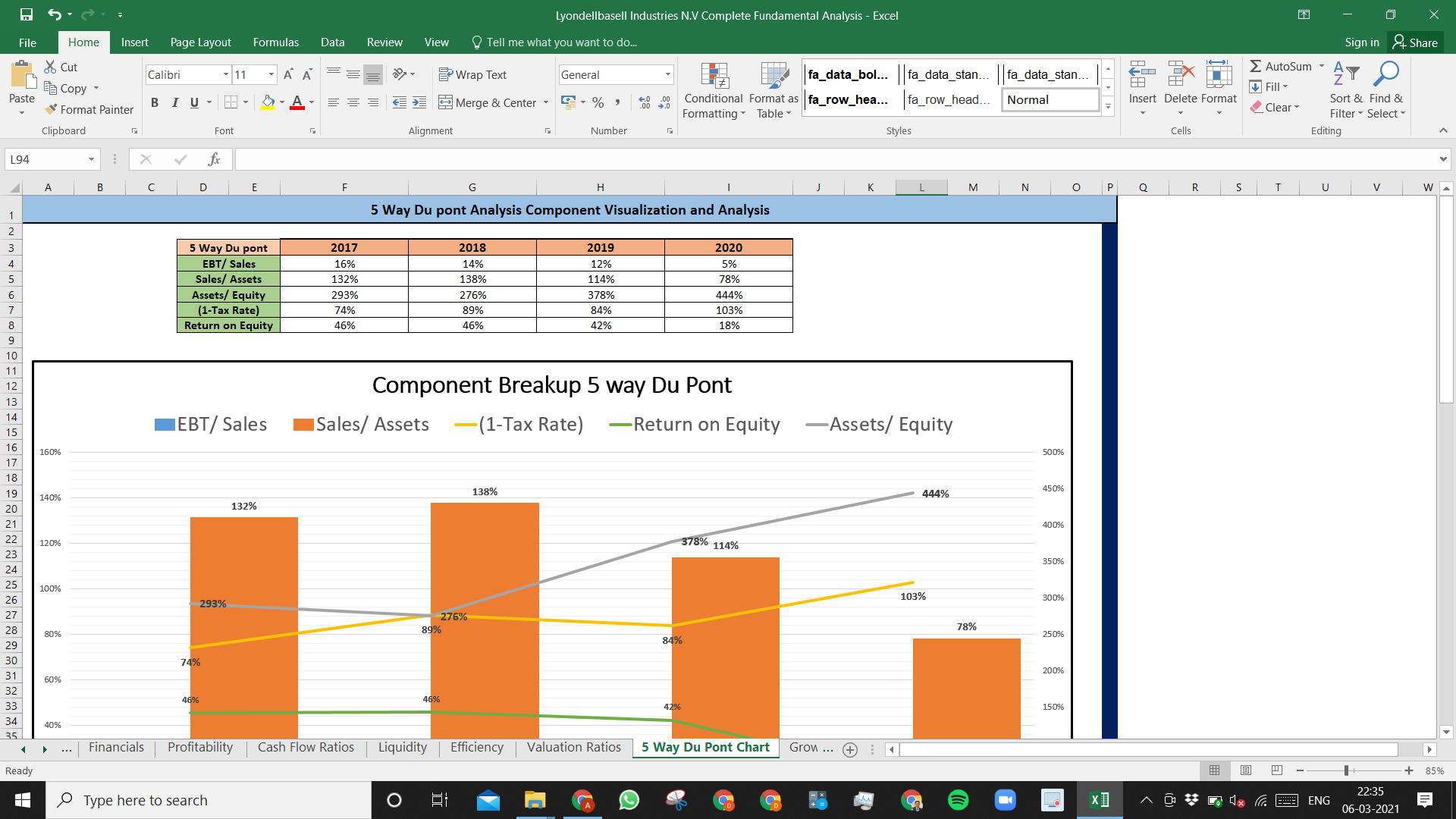
Task: Open the number format General dropdown
Action: (668, 74)
